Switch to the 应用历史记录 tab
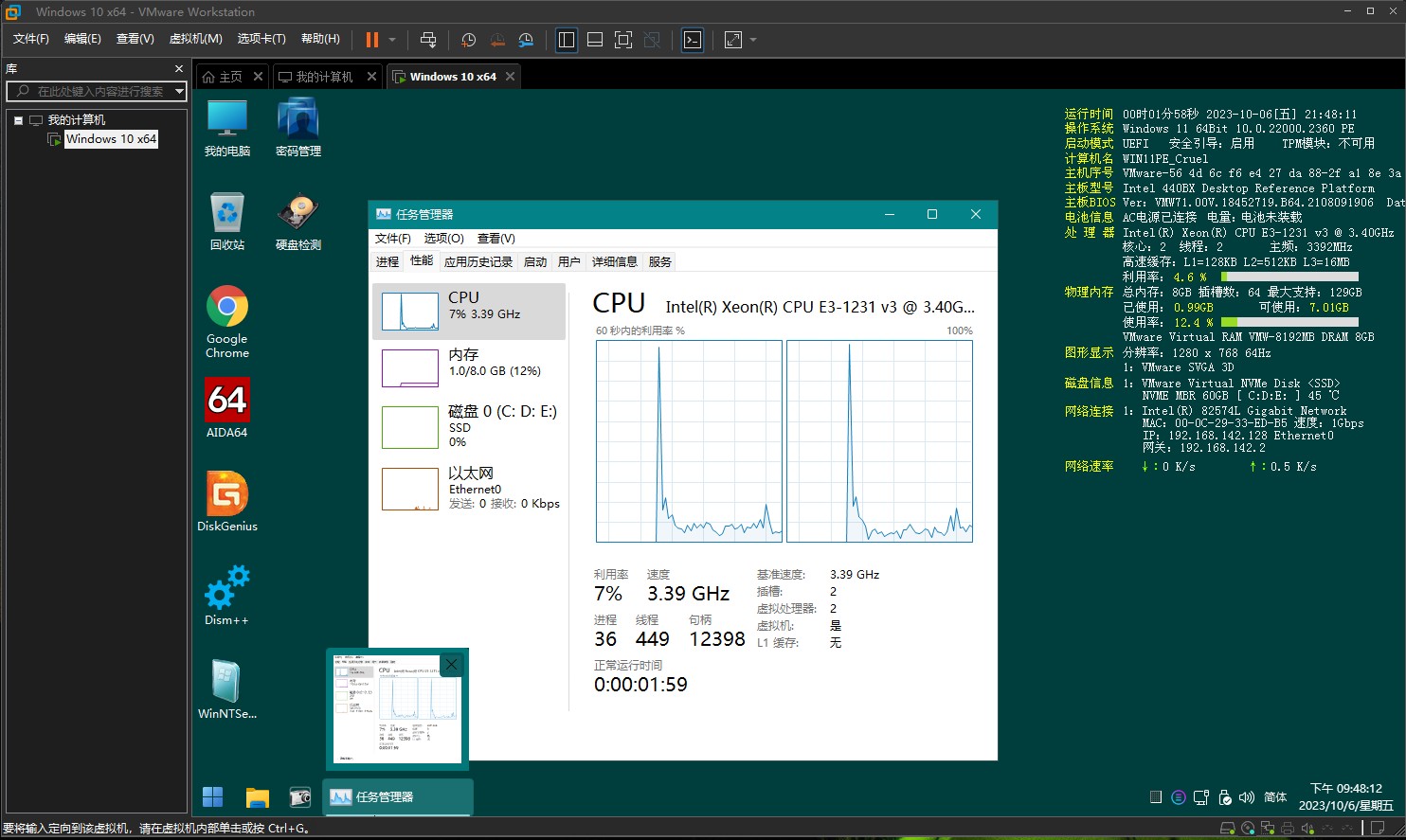Screen dimensions: 1406x840 point(478,262)
